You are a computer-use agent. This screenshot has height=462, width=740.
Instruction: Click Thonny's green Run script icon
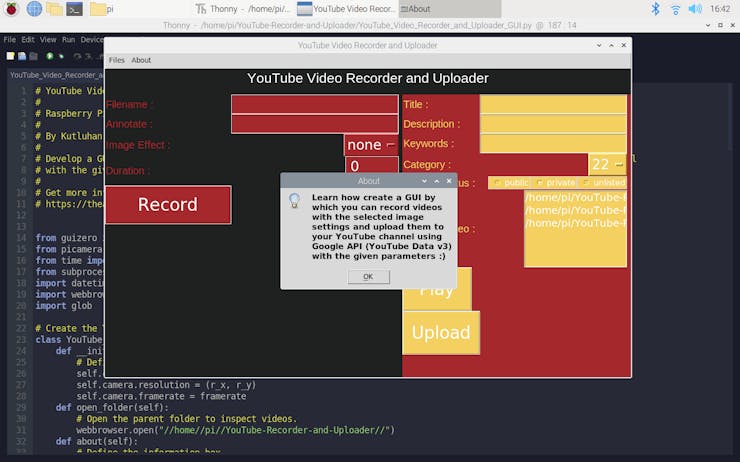click(50, 56)
